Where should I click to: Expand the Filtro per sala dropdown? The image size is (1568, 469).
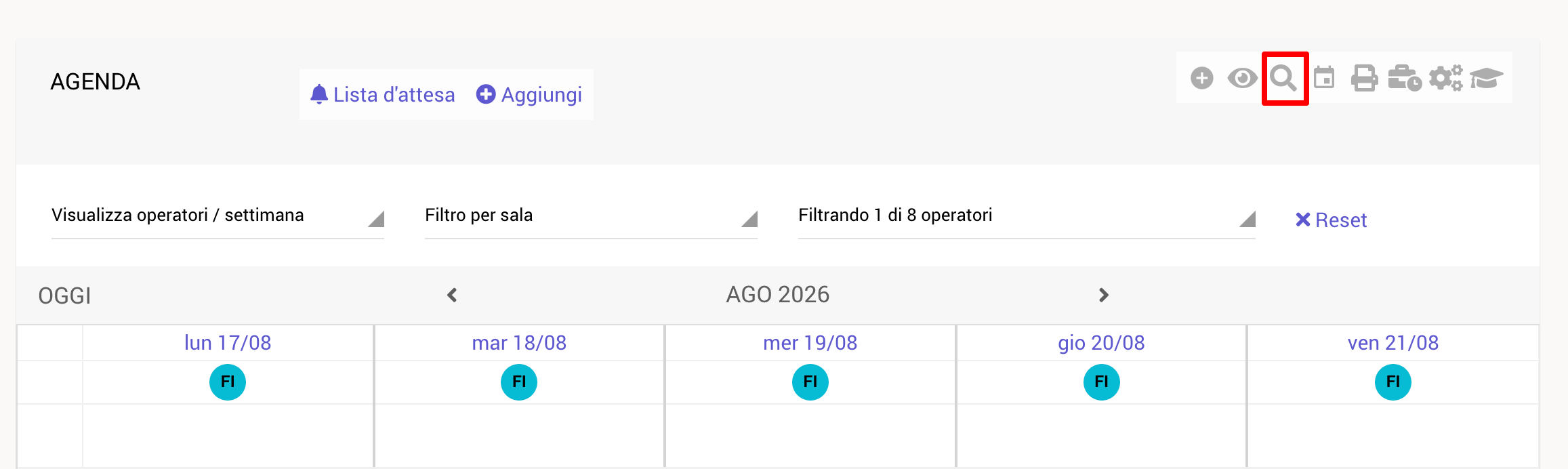[591, 216]
